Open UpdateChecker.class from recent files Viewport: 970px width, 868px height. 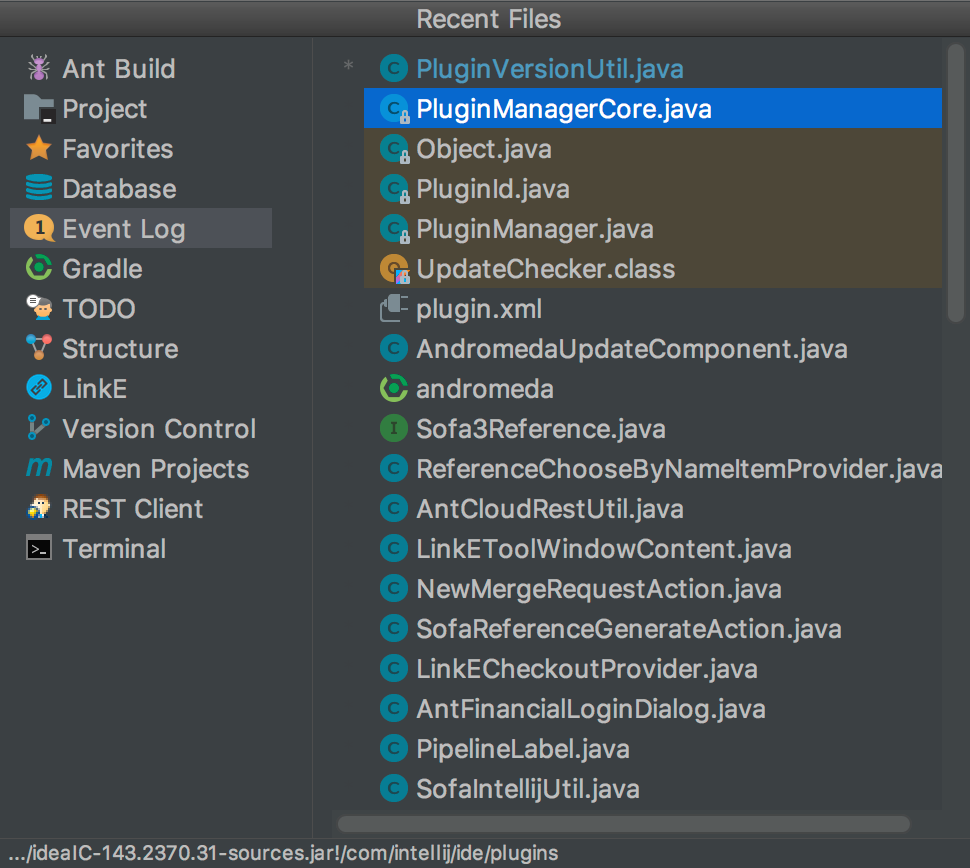pos(653,269)
